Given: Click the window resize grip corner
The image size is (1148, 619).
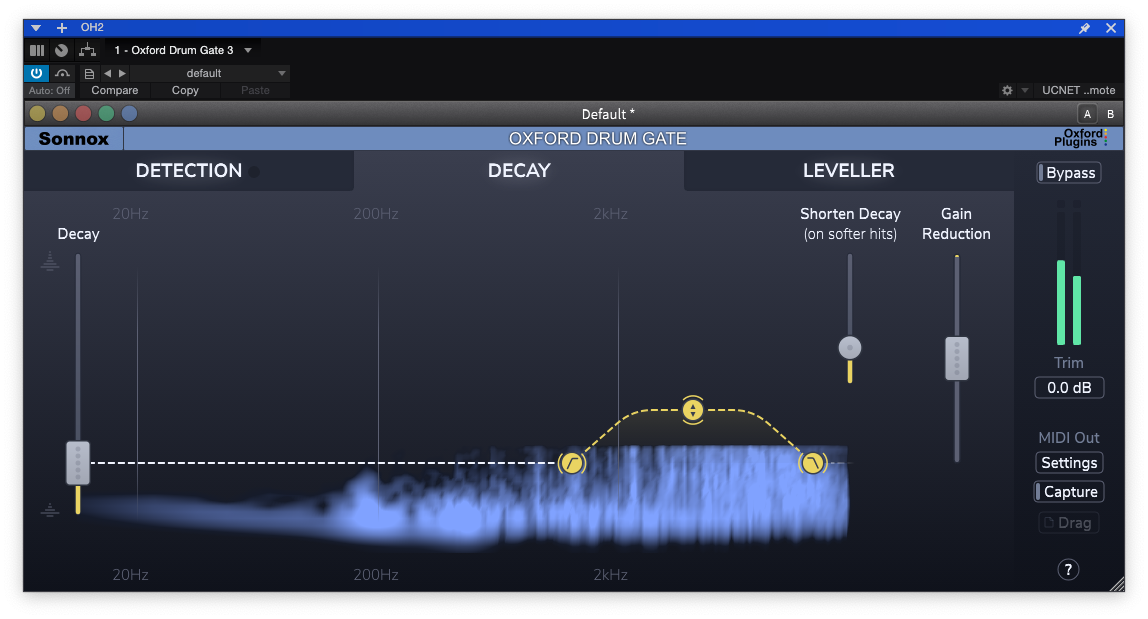Looking at the screenshot, I should pyautogui.click(x=1117, y=584).
